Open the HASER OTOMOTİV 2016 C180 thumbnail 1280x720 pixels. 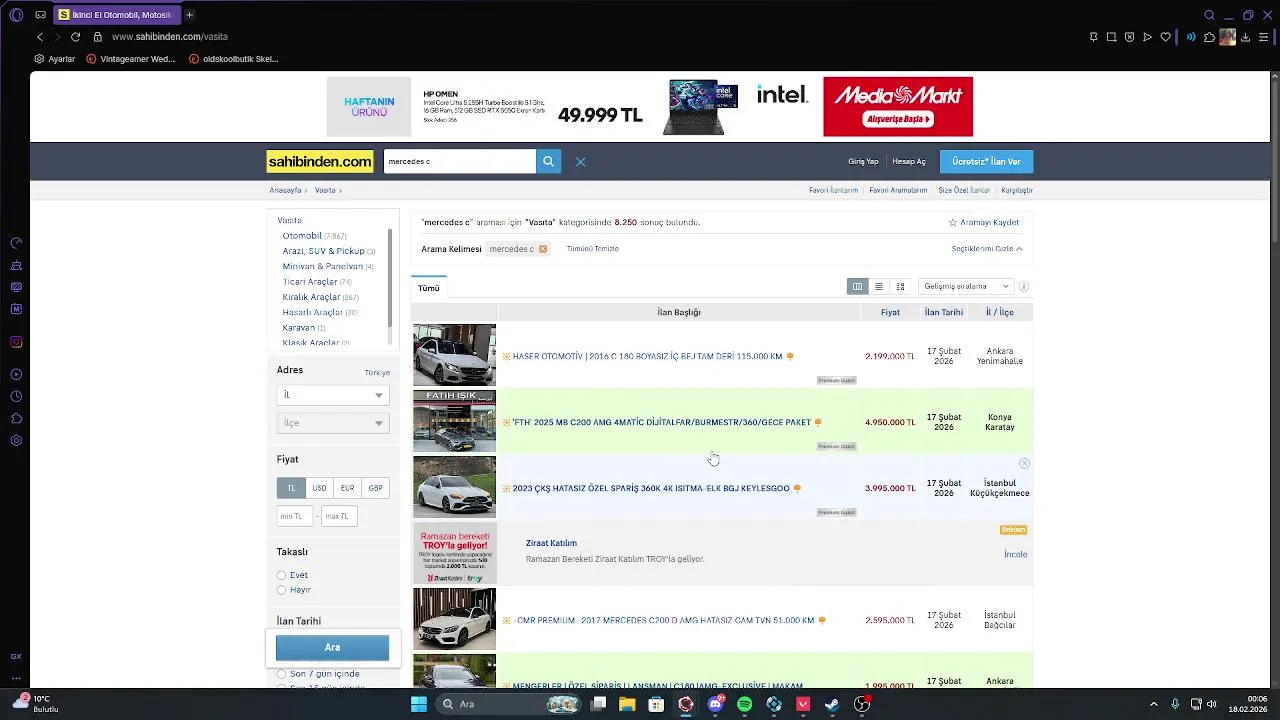(454, 355)
